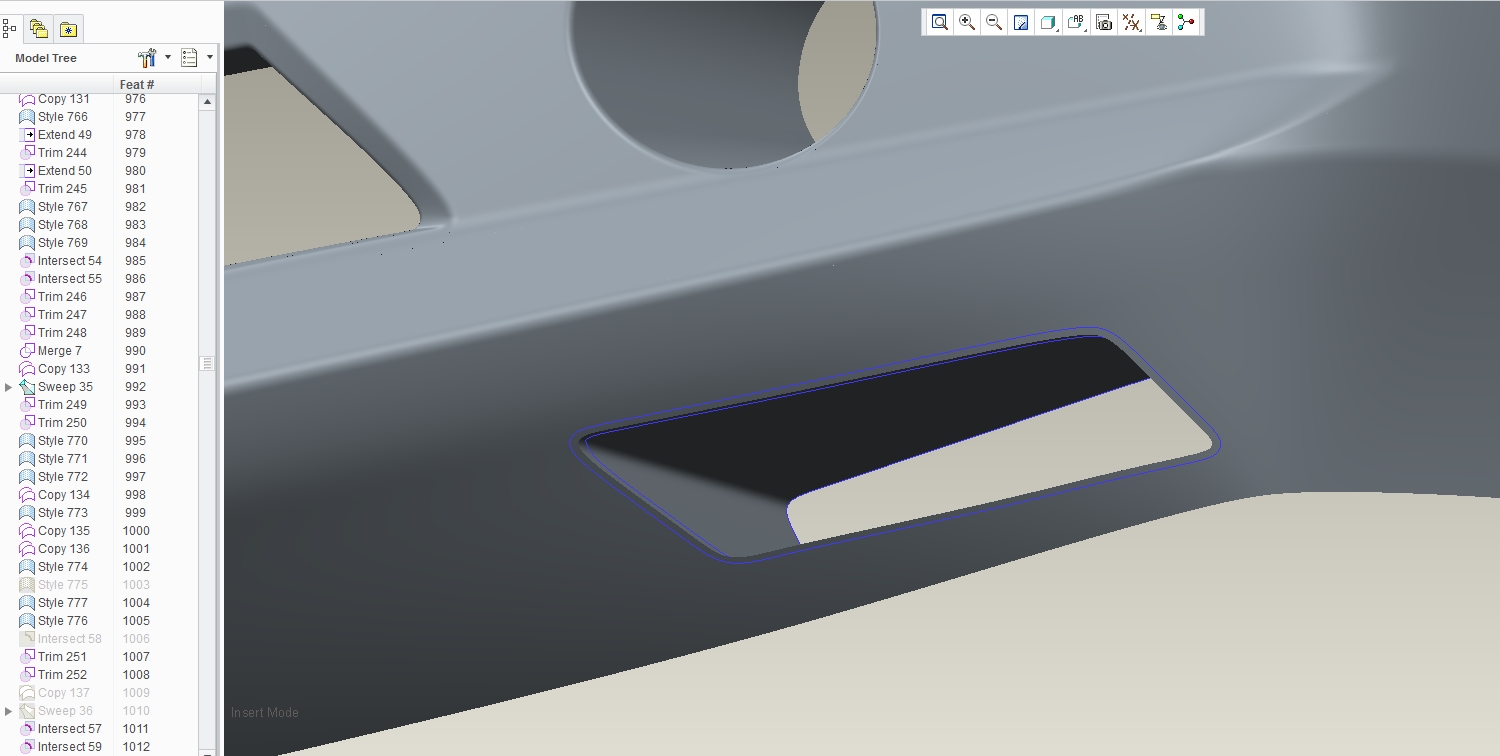Click the Merge 7 feature icon
Screen dimensions: 1500x756
(x=27, y=351)
